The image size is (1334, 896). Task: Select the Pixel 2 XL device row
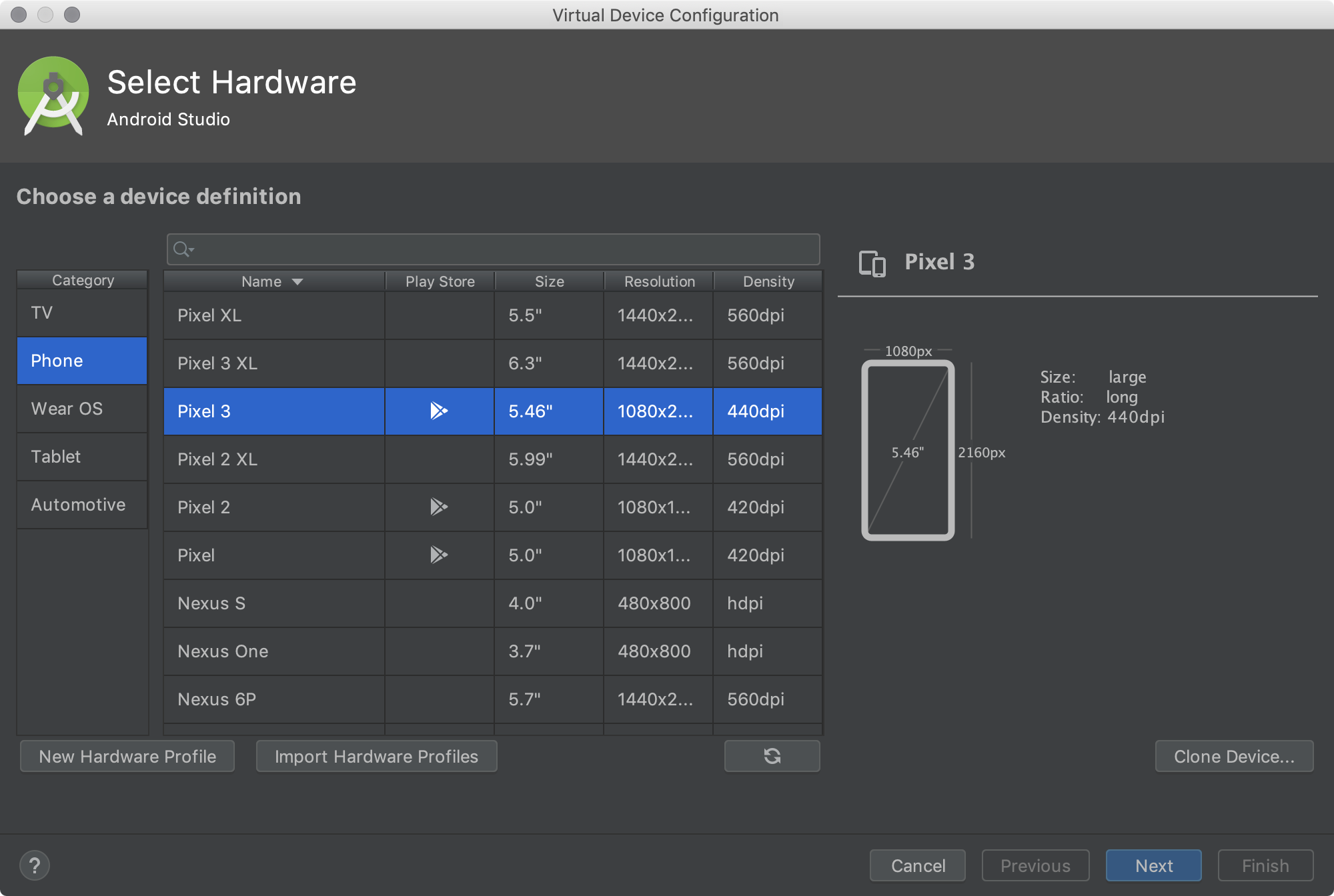coord(492,459)
